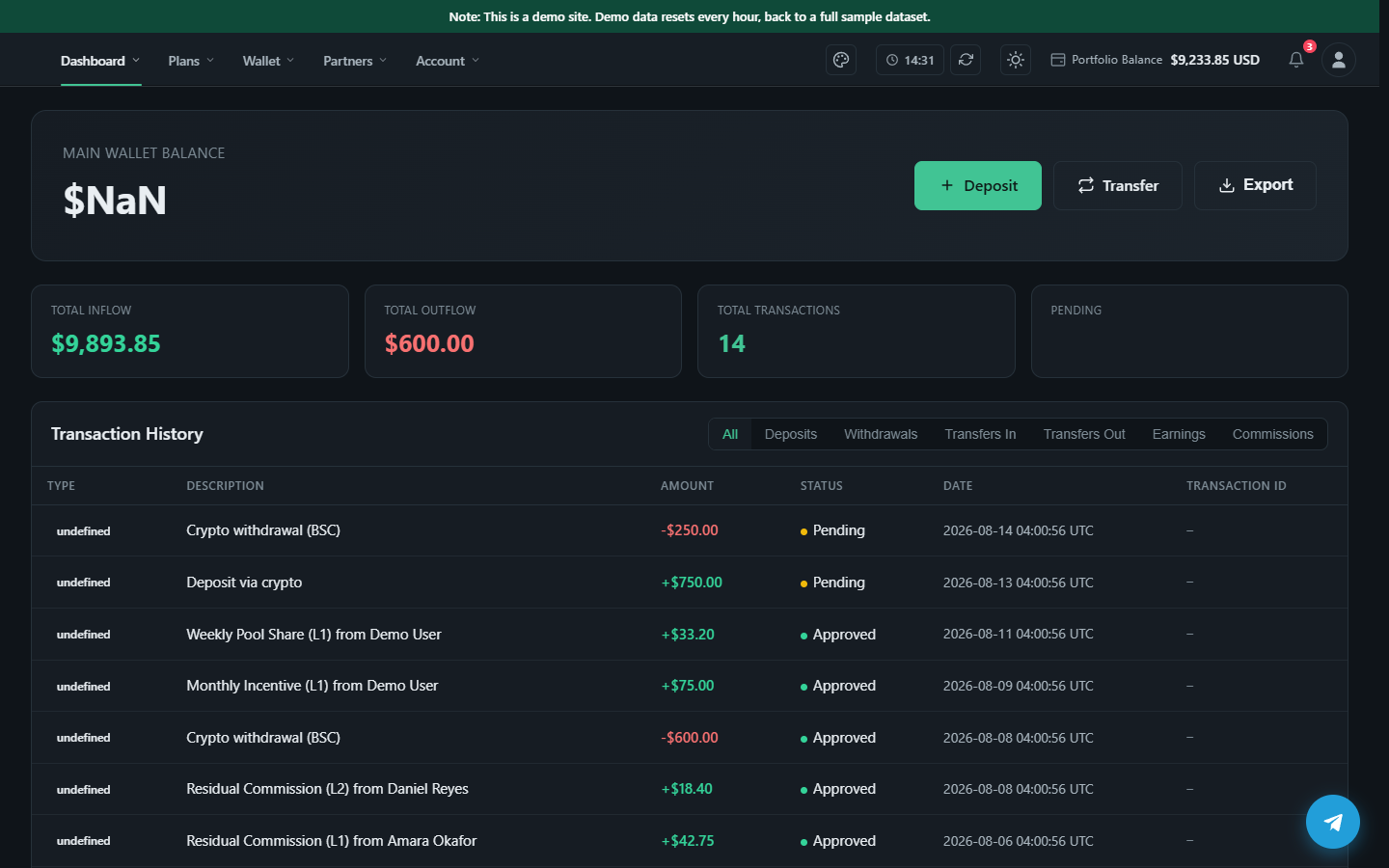
Task: Click date 2026-08-13 04:00:56 UTC
Action: pyautogui.click(x=1019, y=583)
